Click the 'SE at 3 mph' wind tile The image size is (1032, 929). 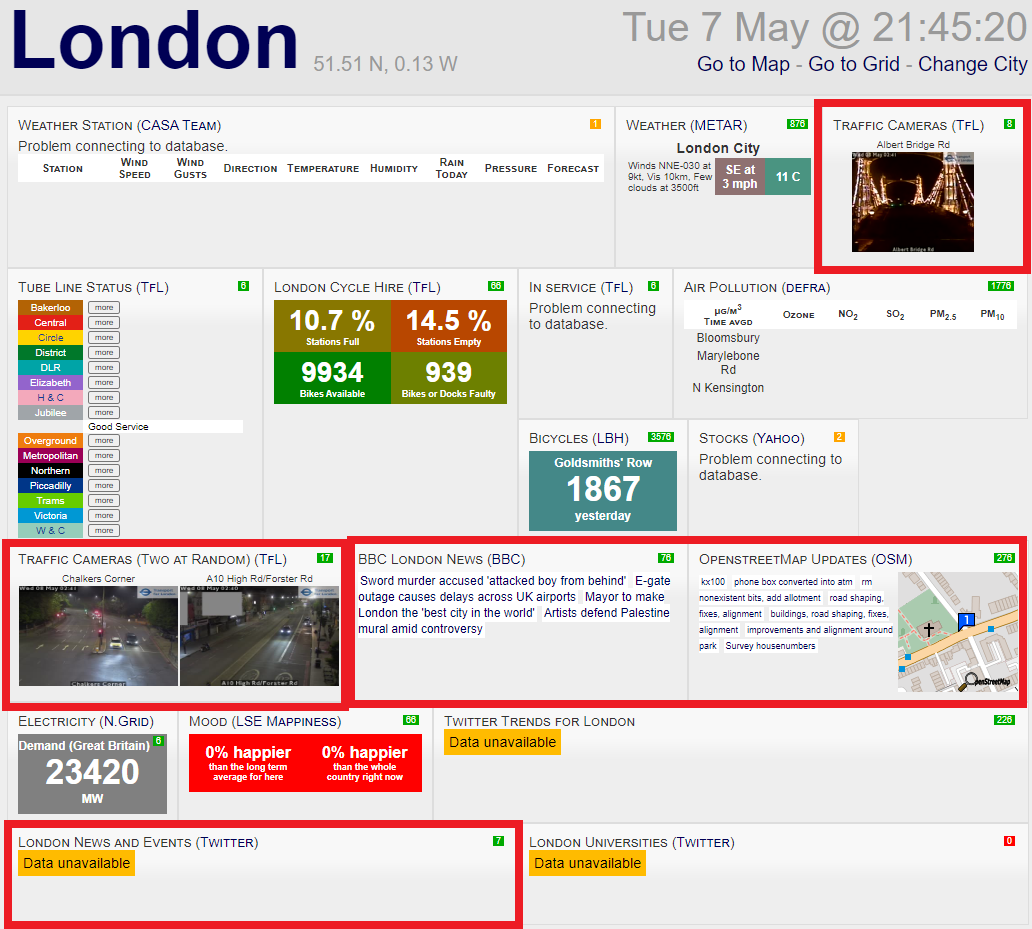[x=740, y=177]
